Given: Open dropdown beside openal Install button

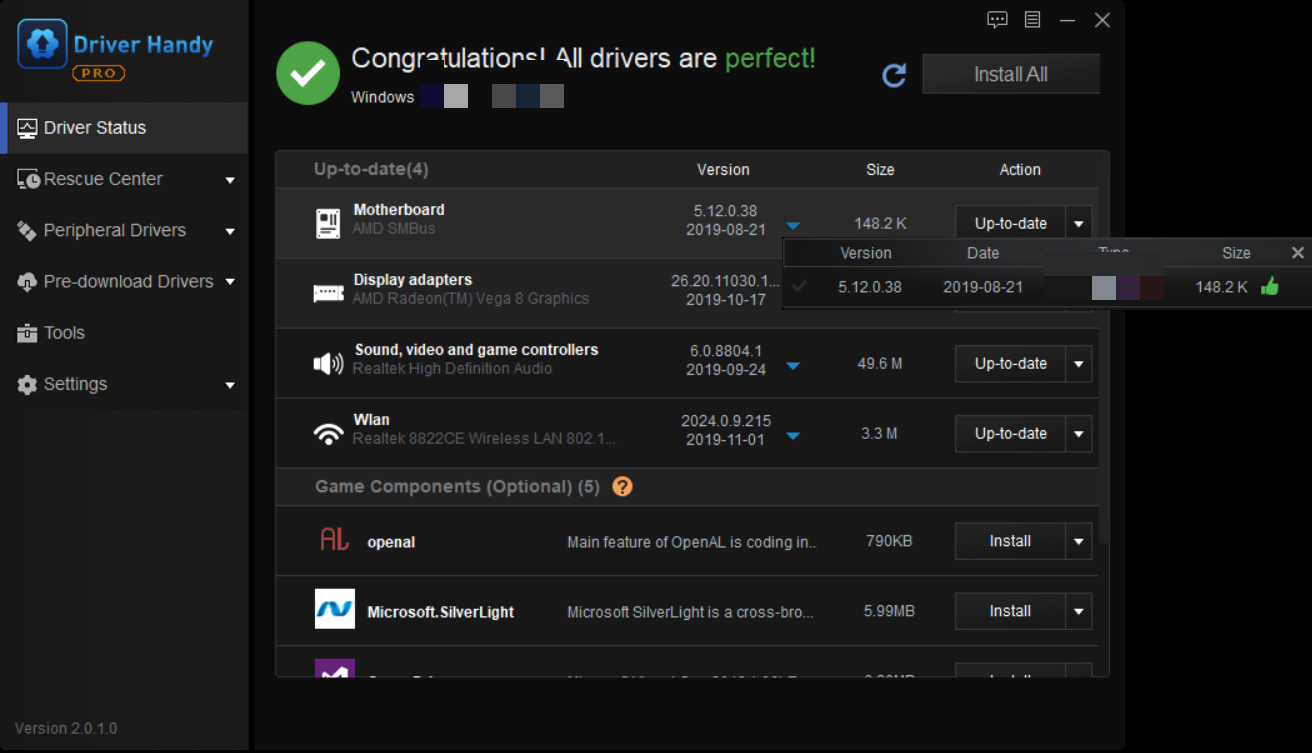Looking at the screenshot, I should tap(1078, 542).
